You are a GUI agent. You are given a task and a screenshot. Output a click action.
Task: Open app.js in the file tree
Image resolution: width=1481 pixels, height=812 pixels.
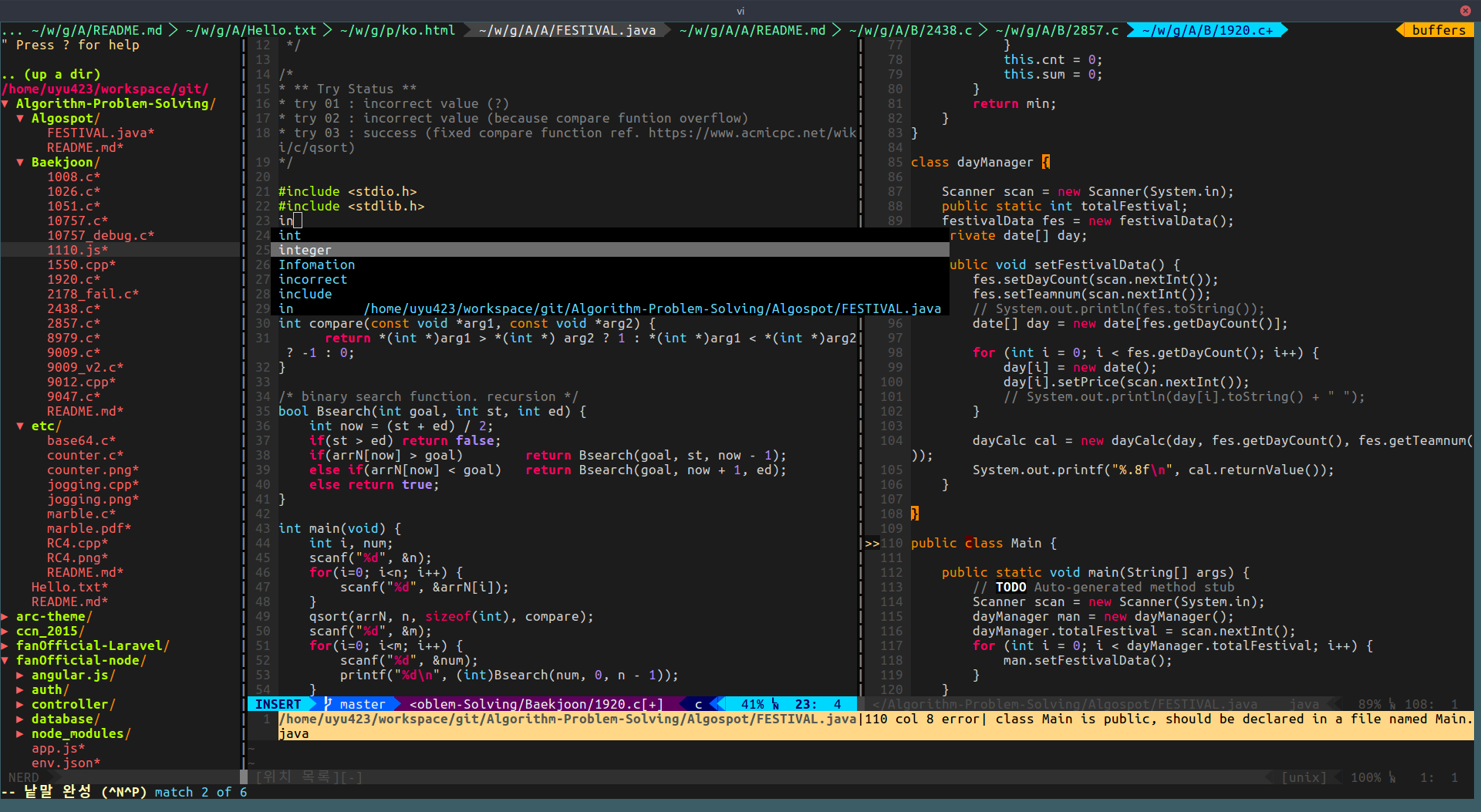[58, 748]
